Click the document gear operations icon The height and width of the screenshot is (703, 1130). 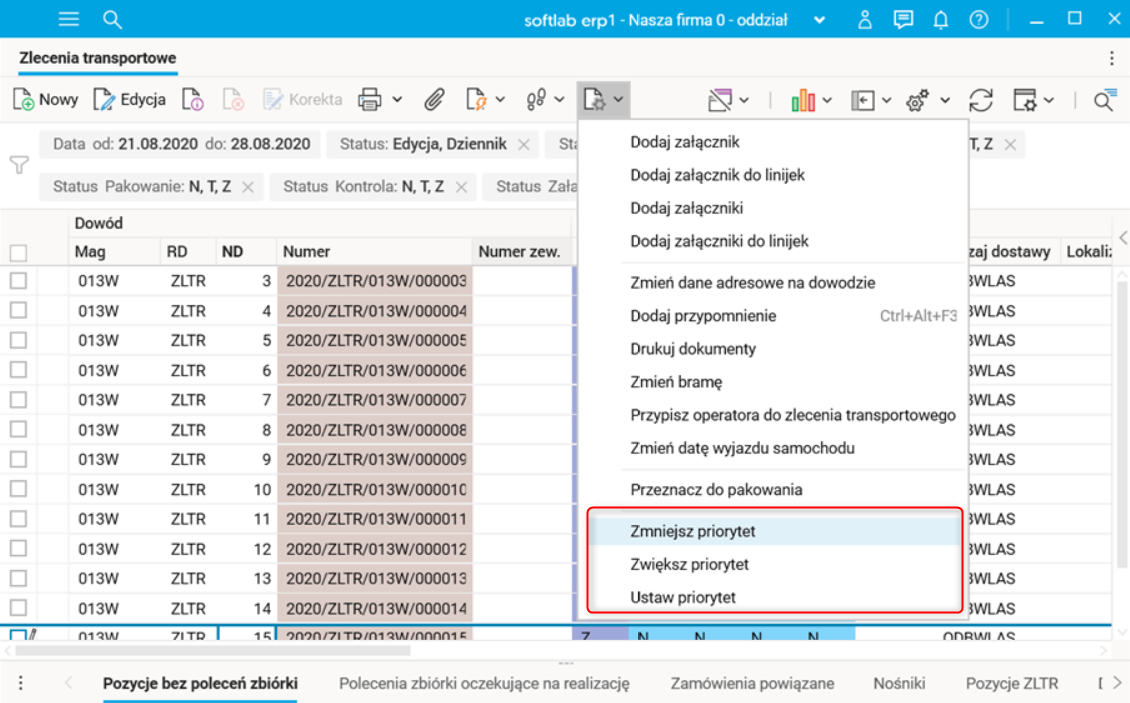595,100
